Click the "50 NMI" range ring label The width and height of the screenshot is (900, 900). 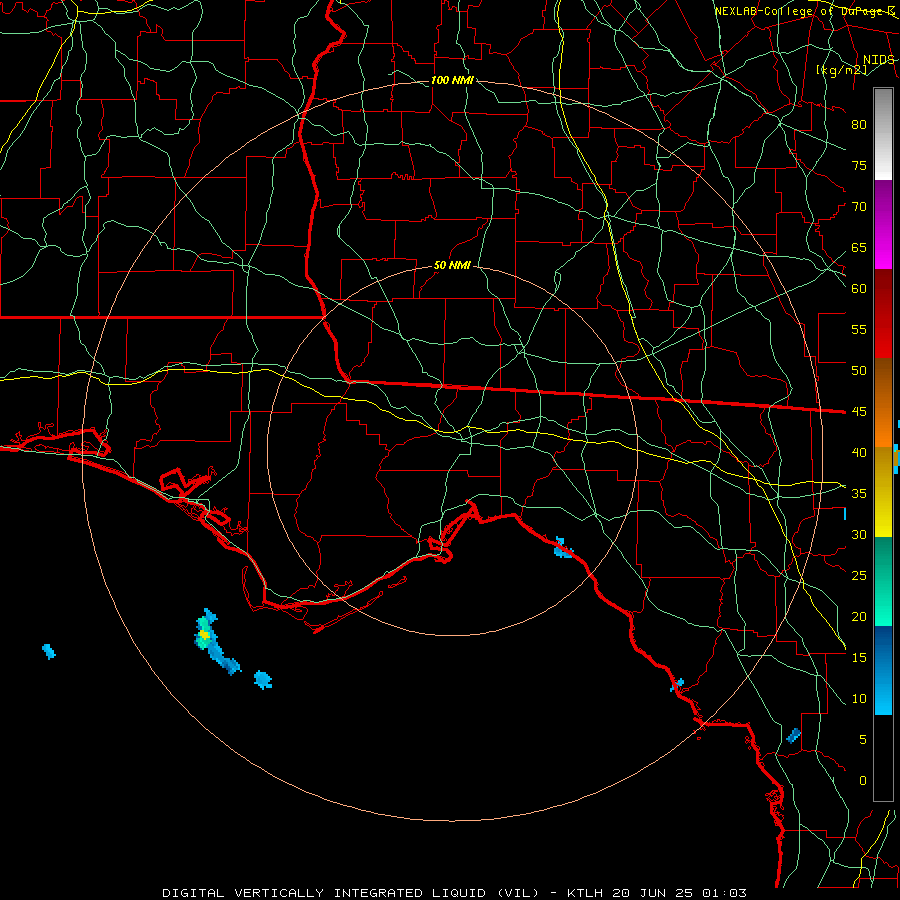(x=452, y=265)
